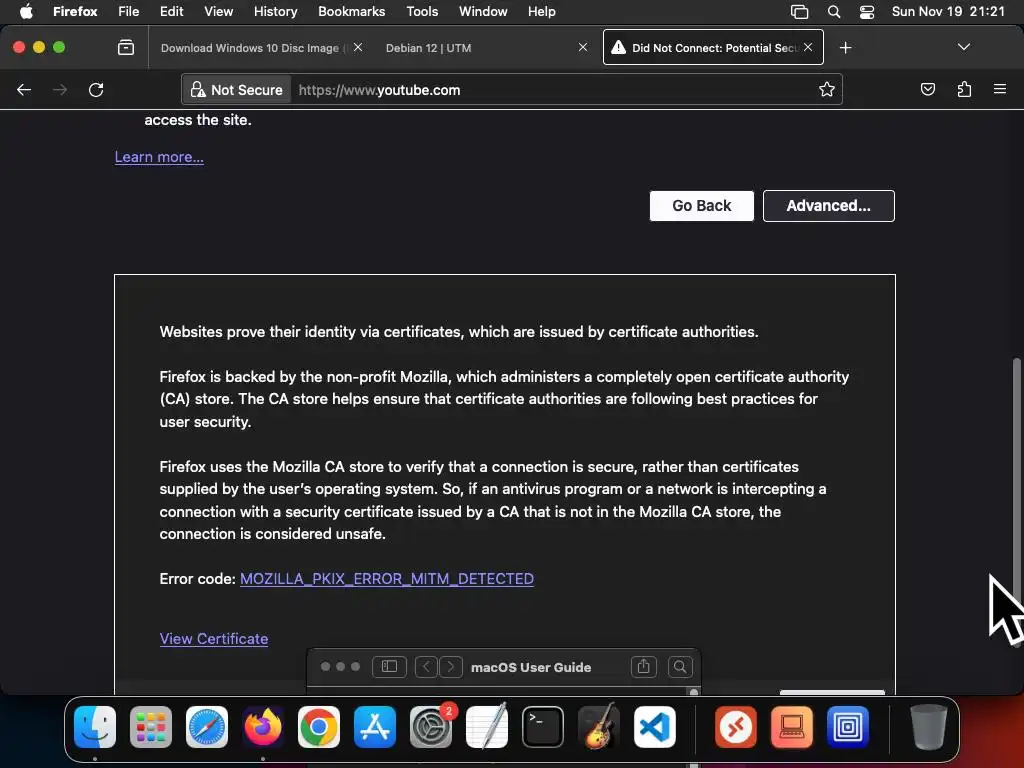Click the MOZILLA_PKIX_ERROR_MITM_DETECTED error code link

(387, 579)
